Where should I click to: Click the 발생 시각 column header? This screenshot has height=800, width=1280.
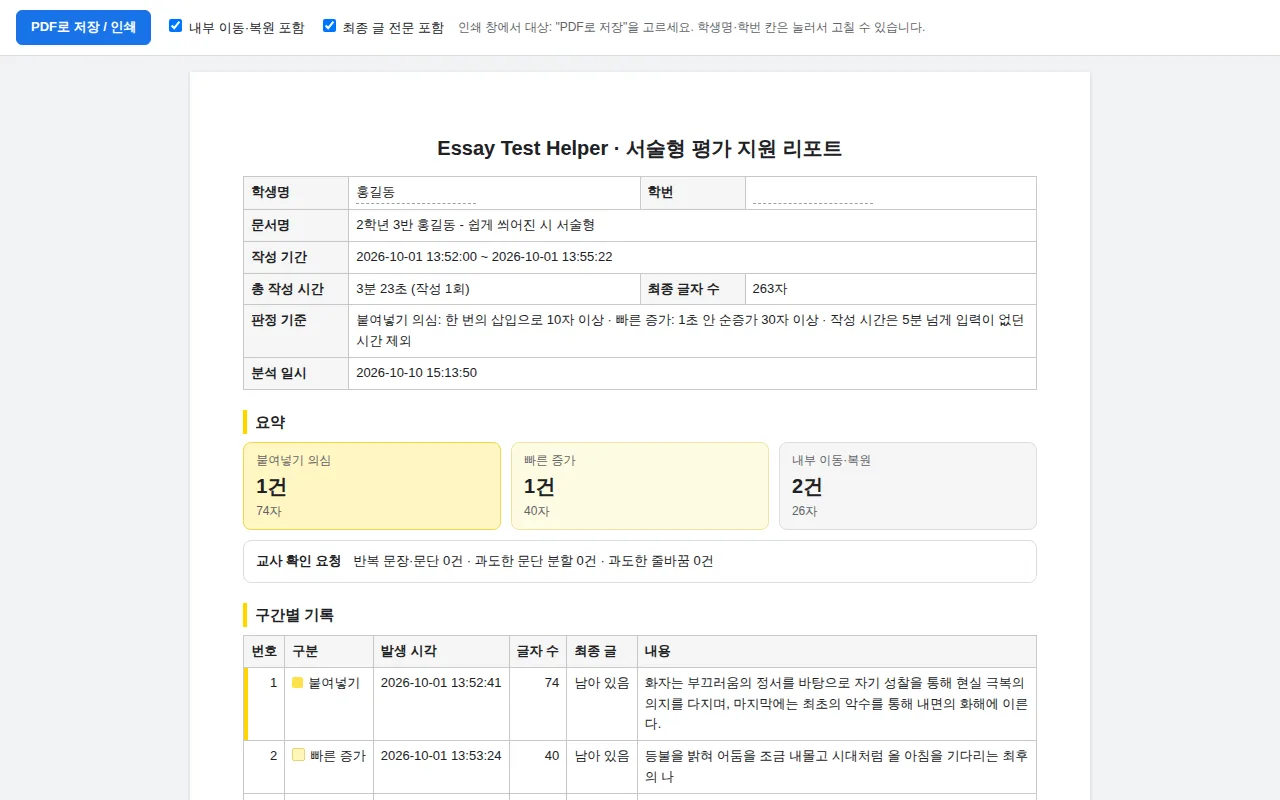pos(441,651)
